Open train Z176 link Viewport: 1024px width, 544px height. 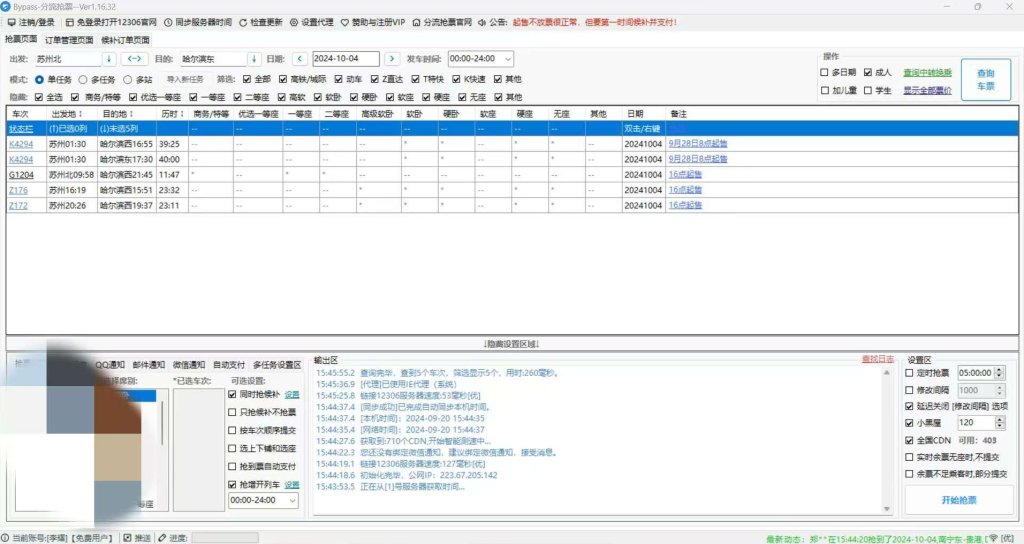pyautogui.click(x=18, y=190)
